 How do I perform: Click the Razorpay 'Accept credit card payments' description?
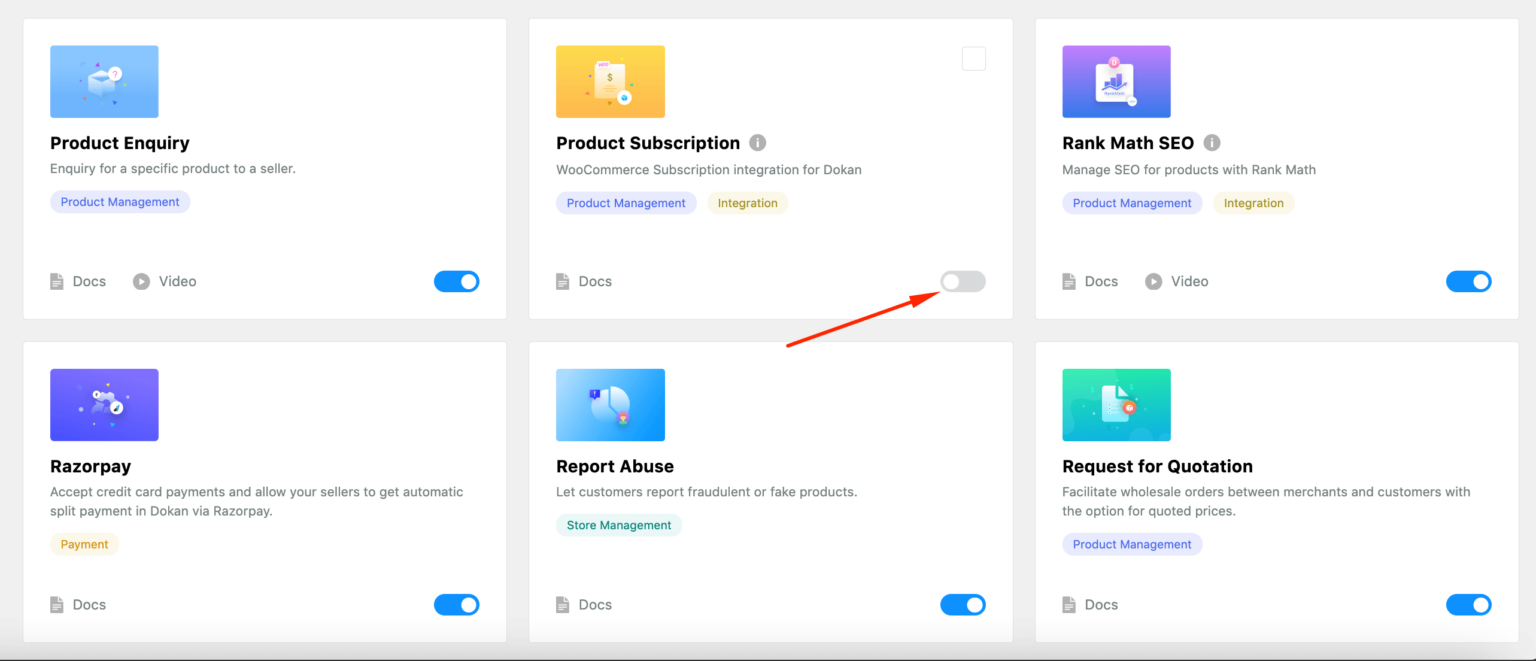[x=257, y=501]
